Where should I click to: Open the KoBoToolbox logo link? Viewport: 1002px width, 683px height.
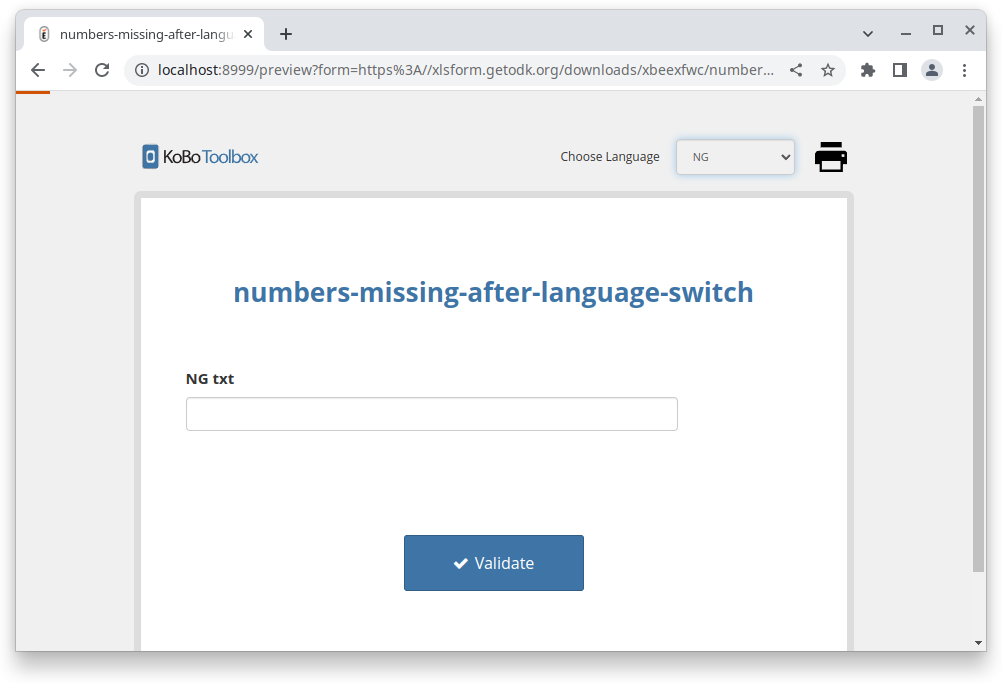[200, 157]
